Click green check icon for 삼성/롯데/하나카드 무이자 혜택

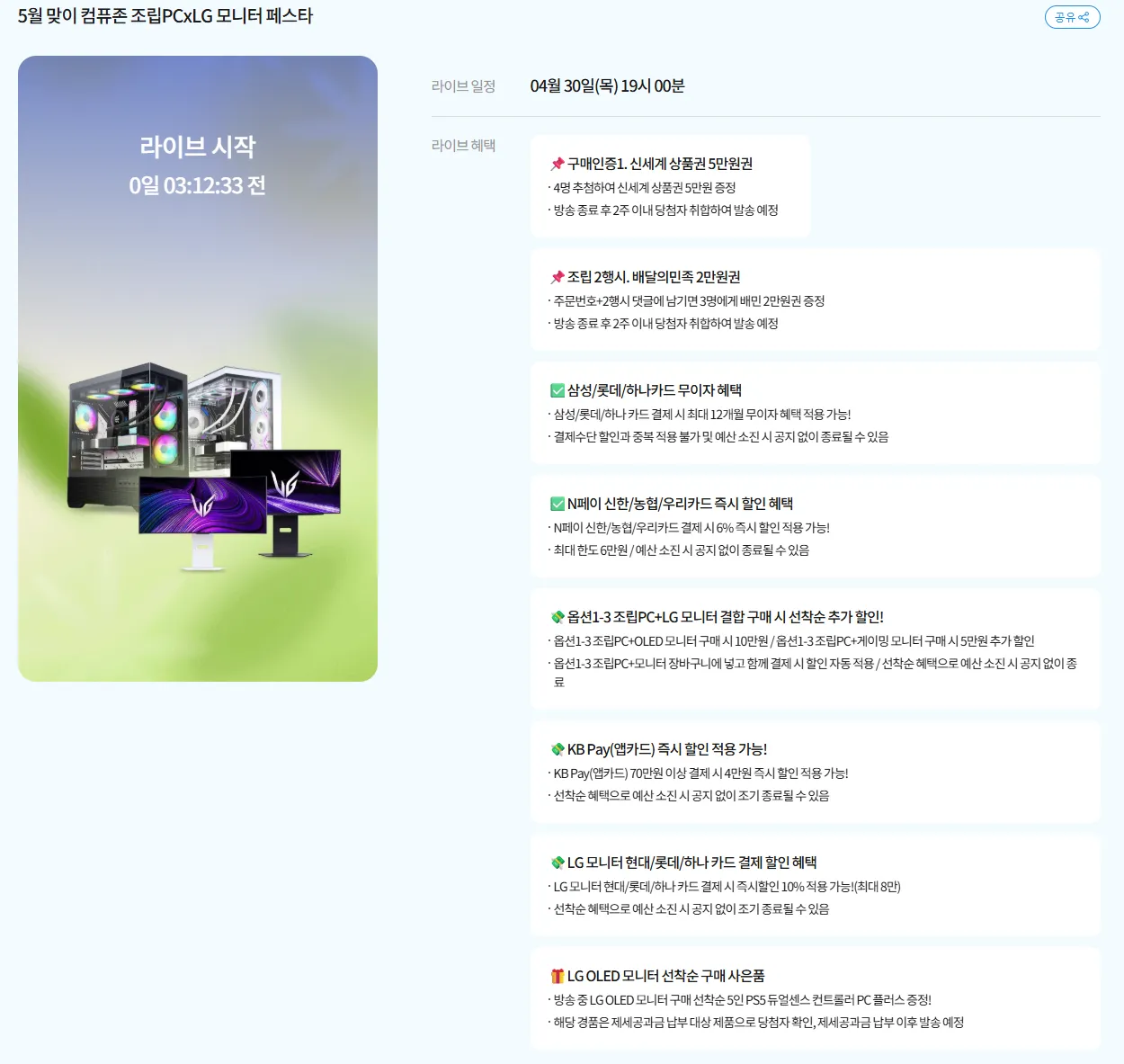click(558, 390)
